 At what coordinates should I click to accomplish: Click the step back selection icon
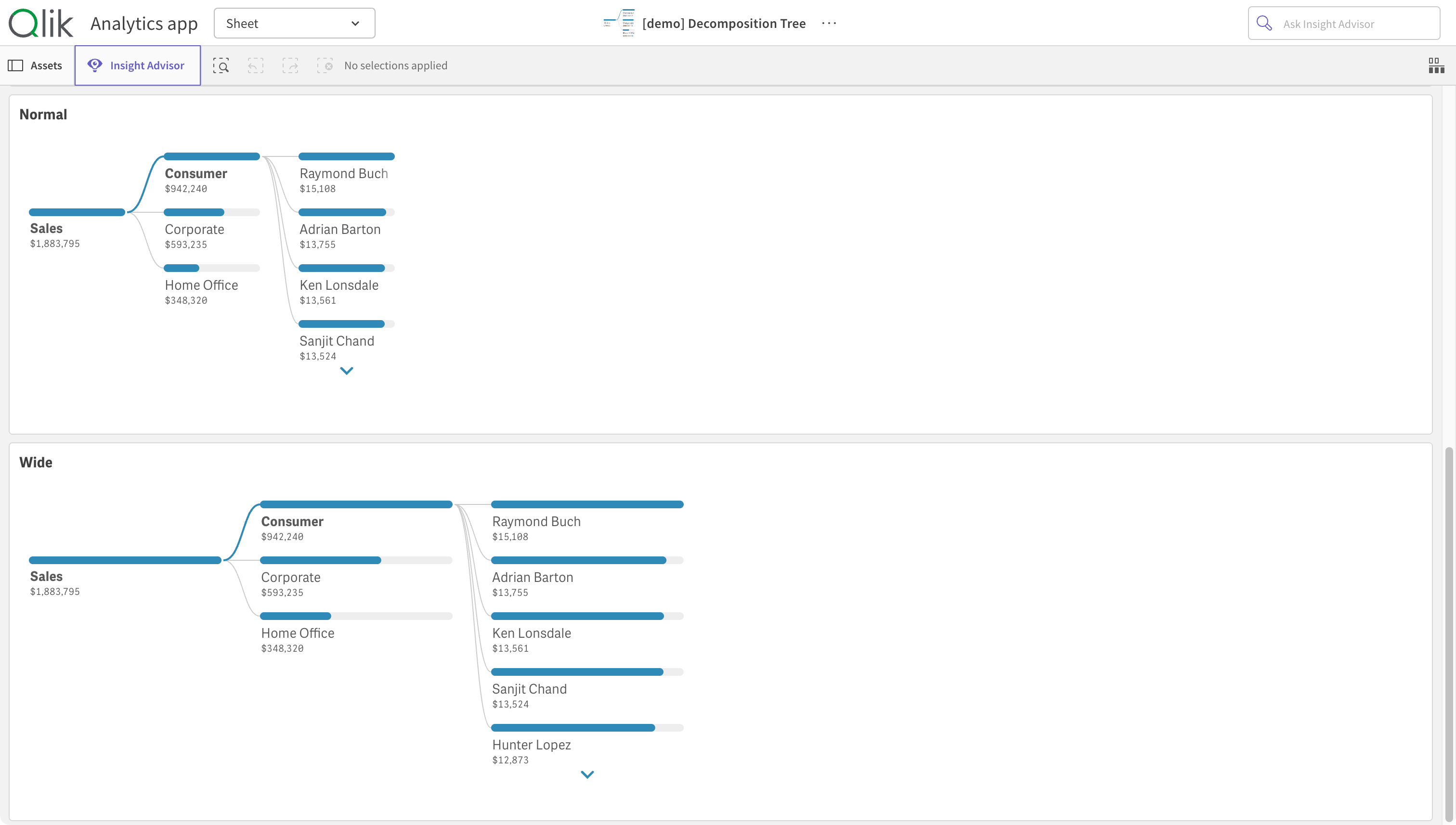click(x=256, y=66)
